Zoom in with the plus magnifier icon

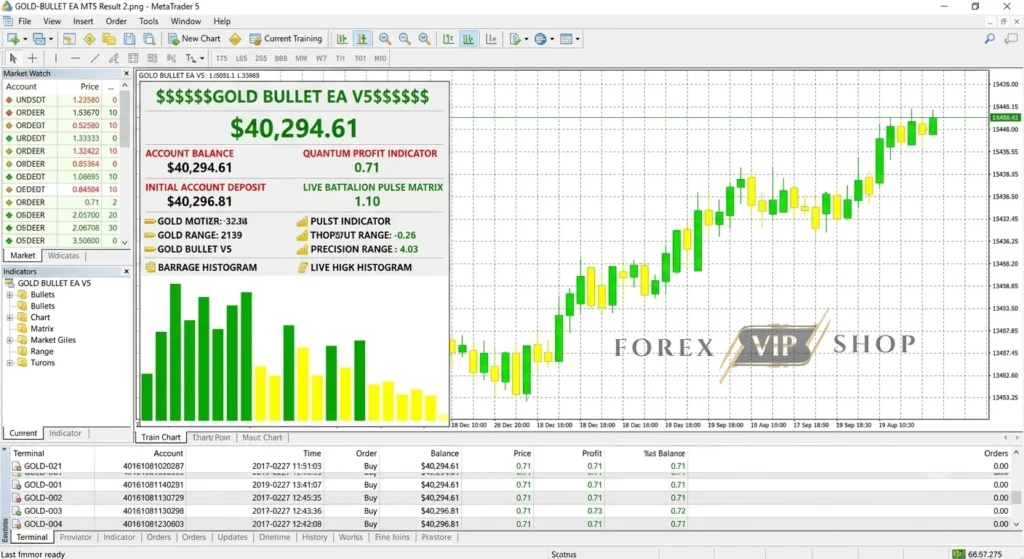coord(385,39)
